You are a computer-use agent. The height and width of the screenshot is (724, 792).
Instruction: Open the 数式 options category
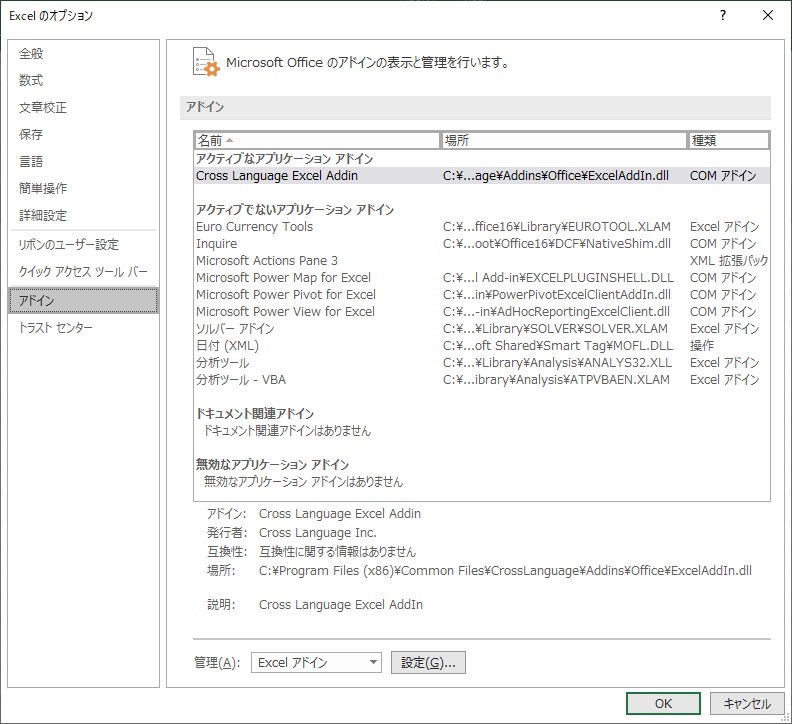click(32, 81)
